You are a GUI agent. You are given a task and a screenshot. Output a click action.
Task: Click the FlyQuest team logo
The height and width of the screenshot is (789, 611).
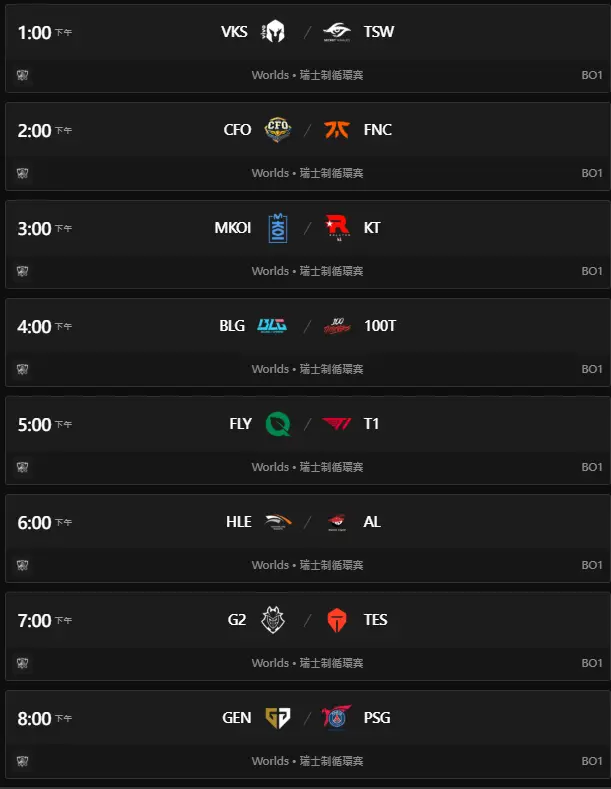coord(275,424)
